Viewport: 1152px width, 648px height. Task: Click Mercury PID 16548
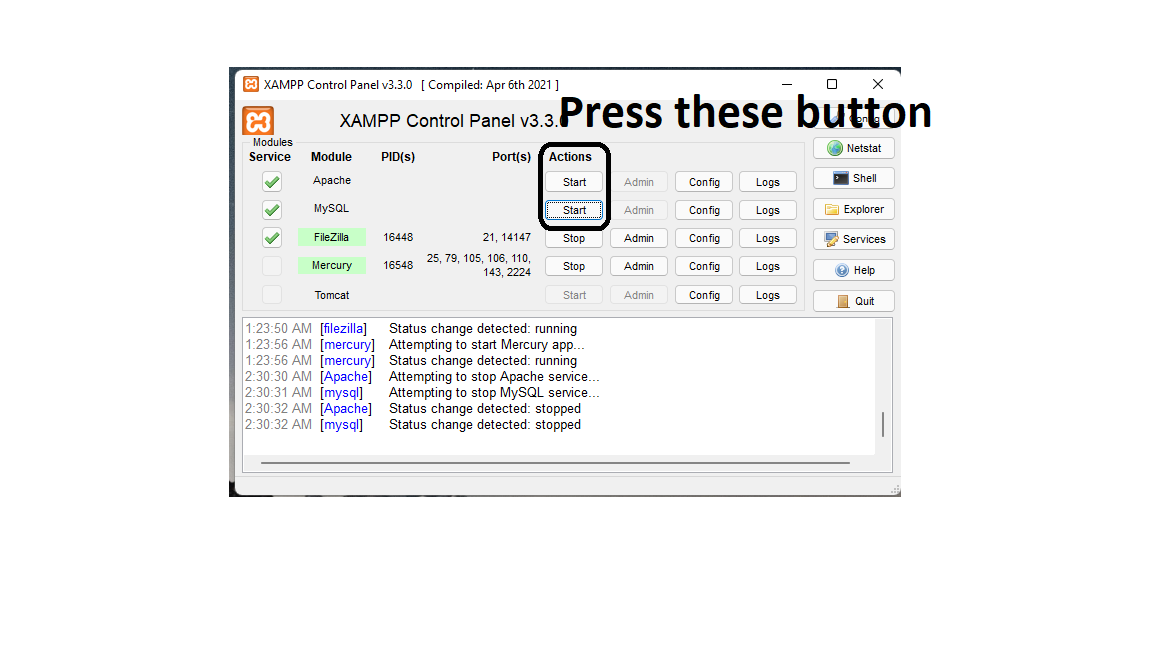pyautogui.click(x=397, y=265)
